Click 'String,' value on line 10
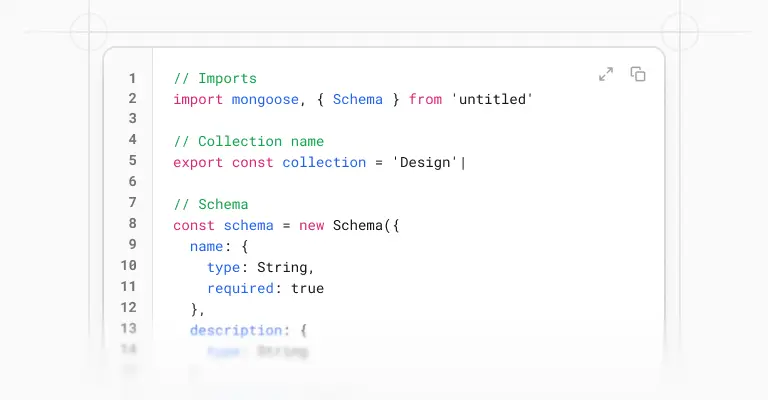This screenshot has width=768, height=400. (x=286, y=268)
